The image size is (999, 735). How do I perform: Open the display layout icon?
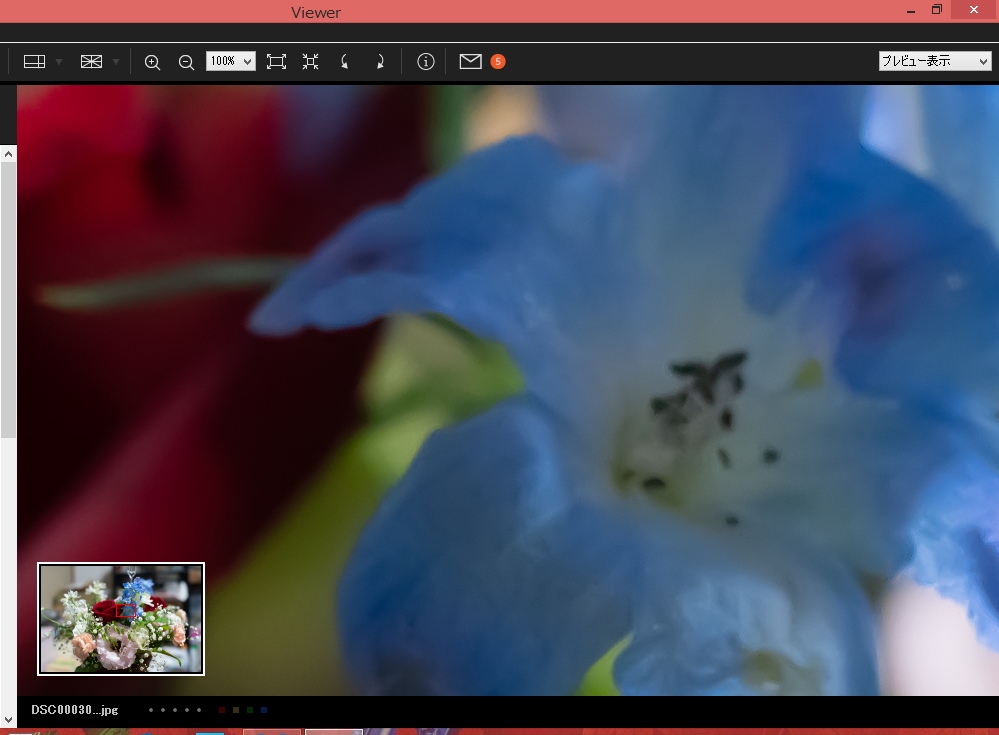(34, 62)
